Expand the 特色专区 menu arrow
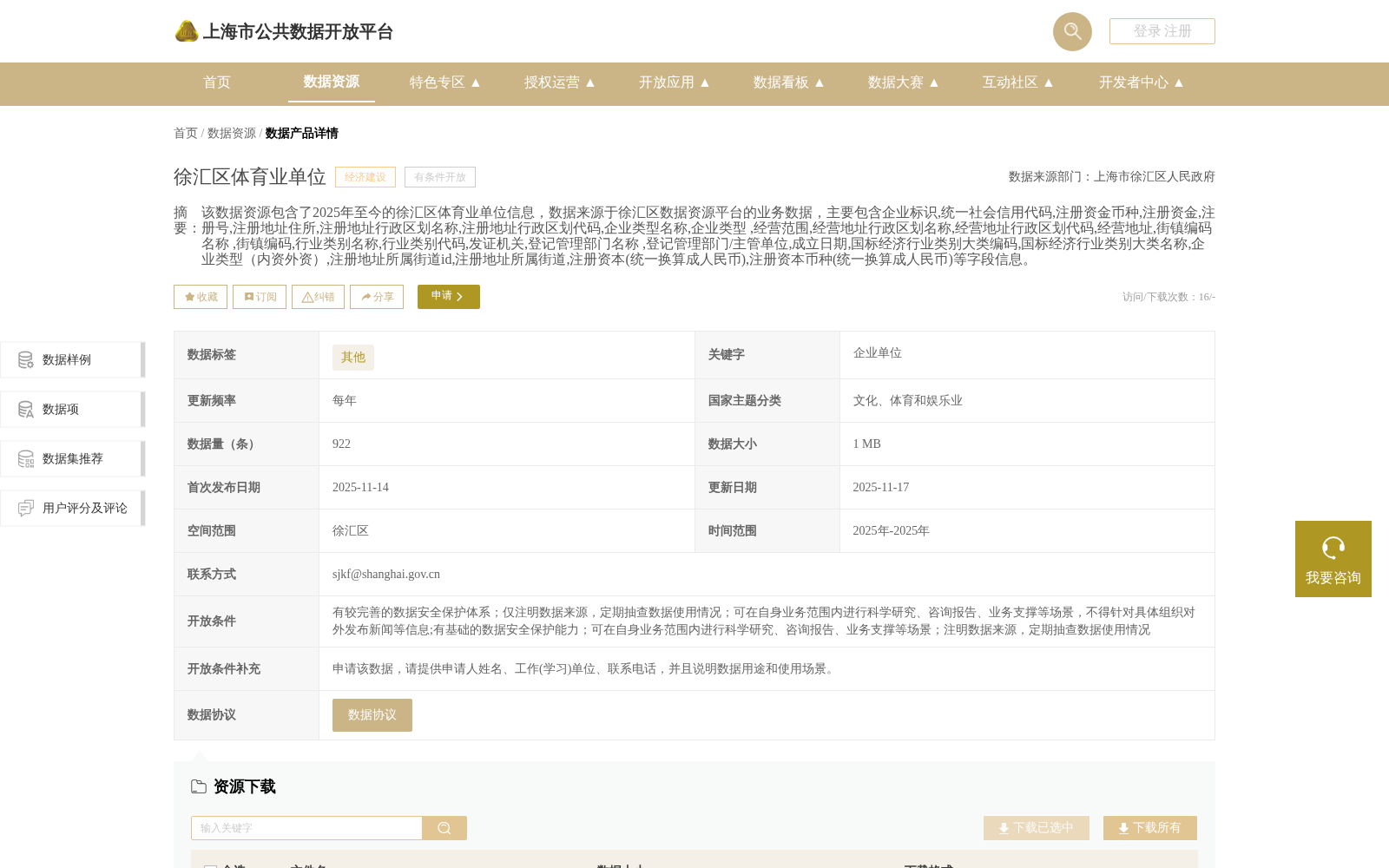Image resolution: width=1389 pixels, height=868 pixels. (x=476, y=82)
